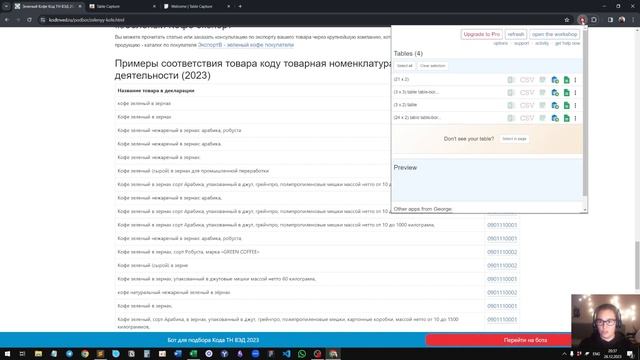Open the ЭкспортВ зеленый кофе покупатели link

click(246, 45)
